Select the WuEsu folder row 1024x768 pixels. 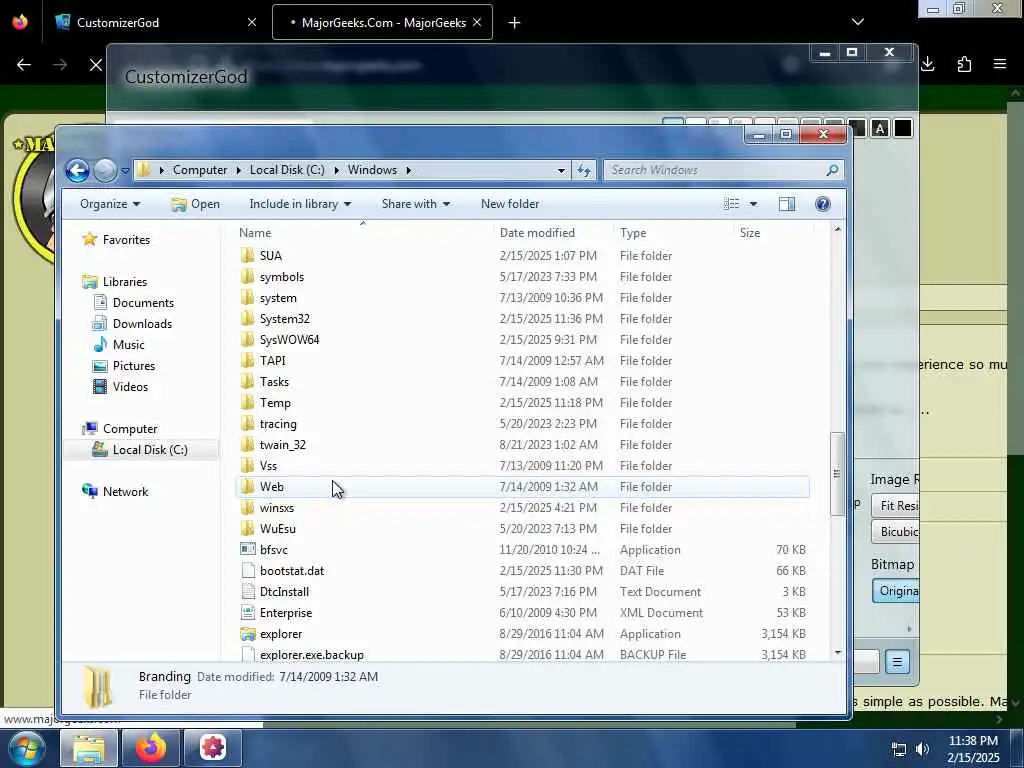[x=522, y=528]
